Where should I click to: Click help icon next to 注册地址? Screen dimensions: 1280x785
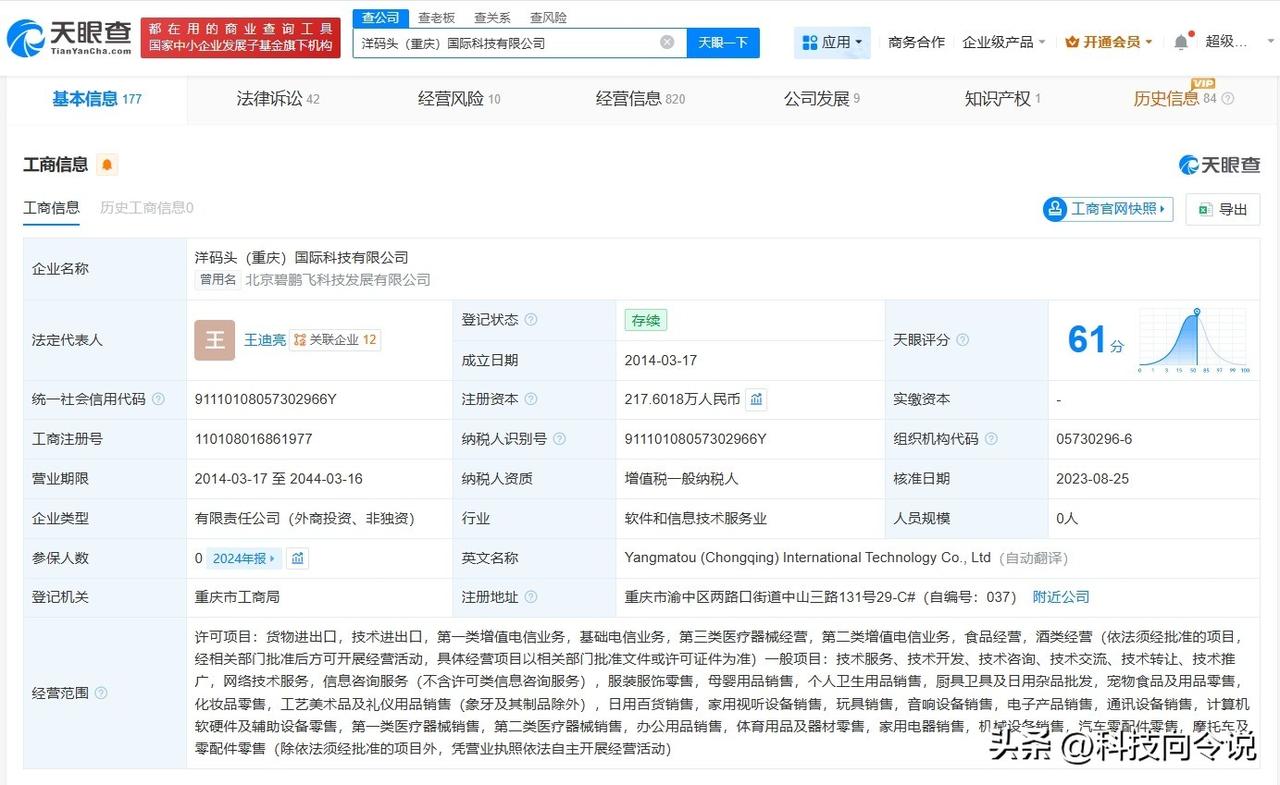click(531, 597)
